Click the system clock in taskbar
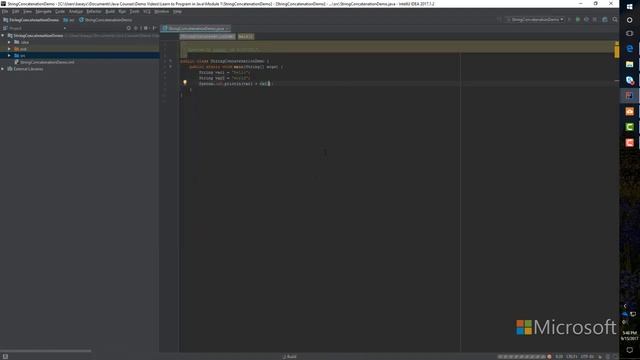640x360 pixels. click(629, 336)
